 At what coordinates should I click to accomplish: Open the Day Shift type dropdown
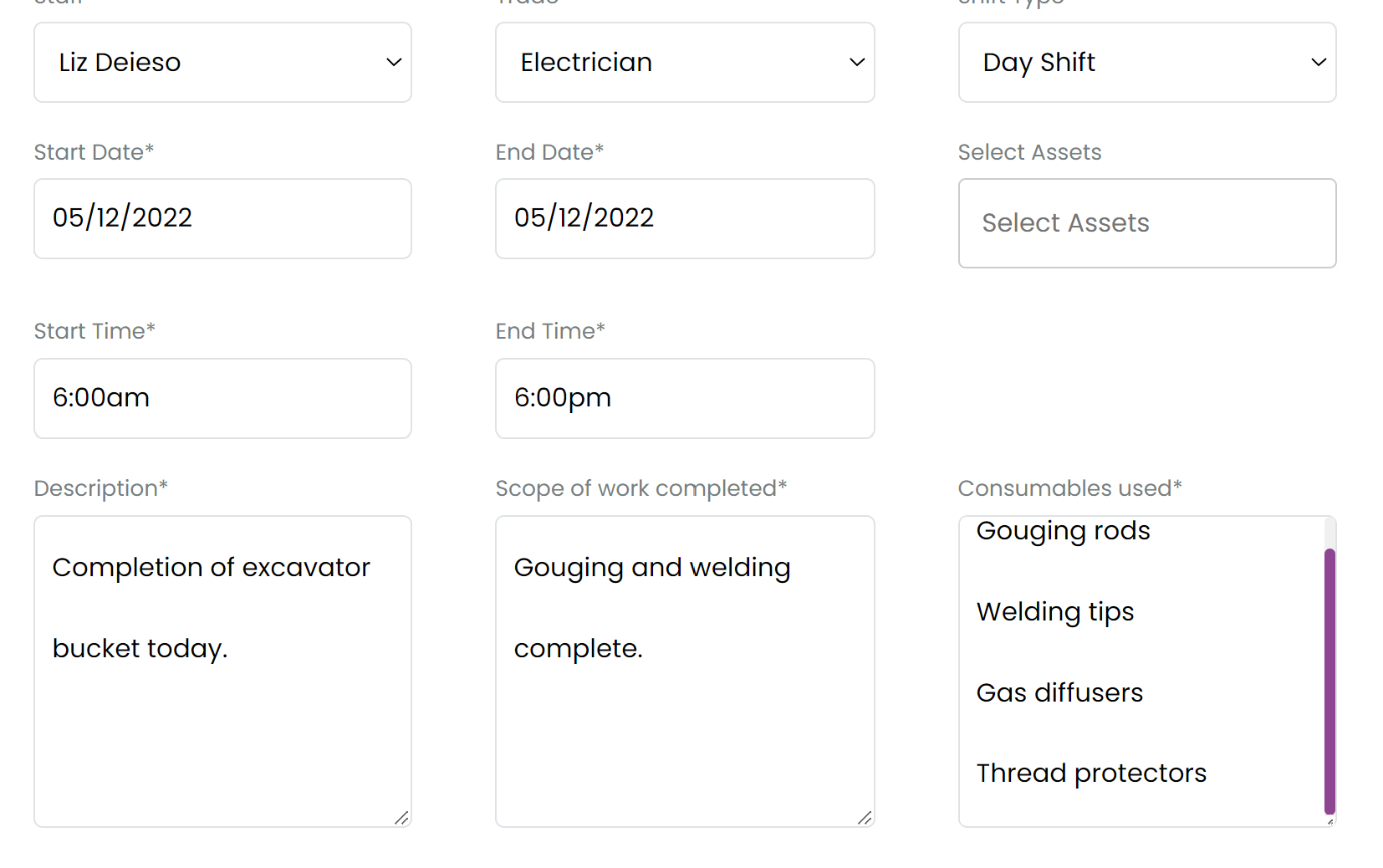click(x=1147, y=63)
